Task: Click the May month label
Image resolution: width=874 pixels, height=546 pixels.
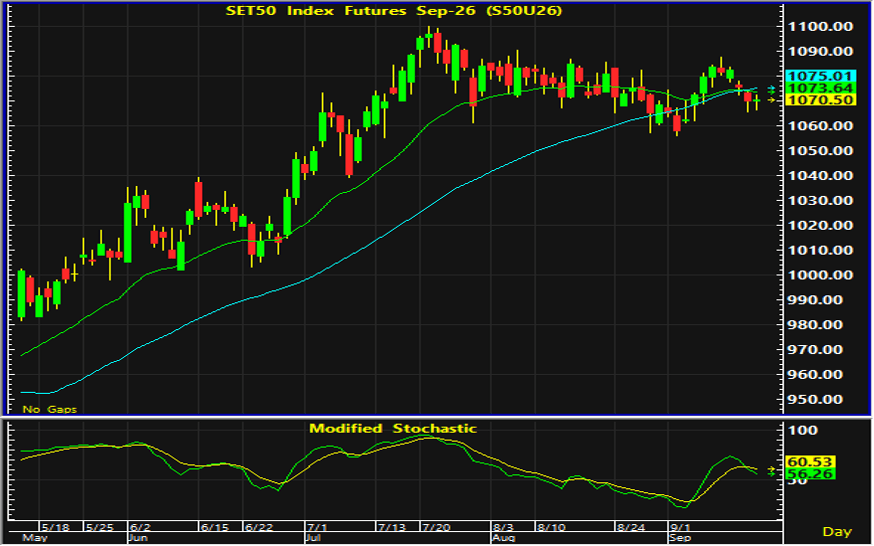Action: coord(34,538)
